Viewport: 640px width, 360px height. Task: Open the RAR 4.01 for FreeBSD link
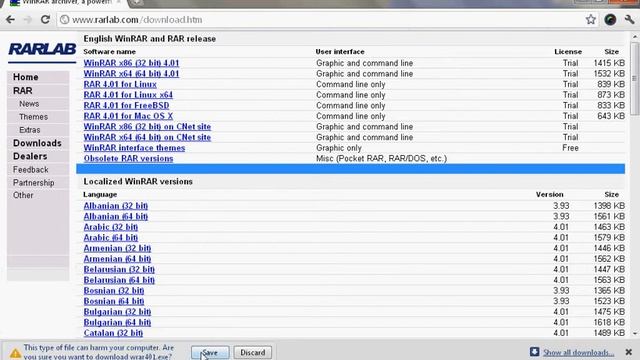tap(126, 105)
